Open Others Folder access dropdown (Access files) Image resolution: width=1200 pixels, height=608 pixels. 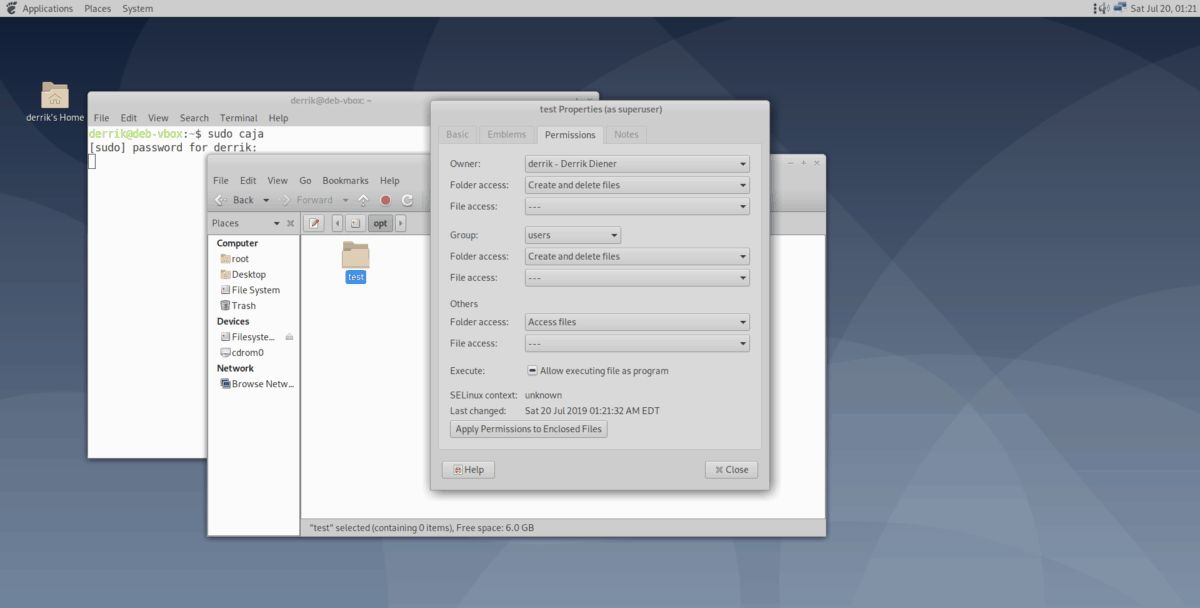point(637,322)
